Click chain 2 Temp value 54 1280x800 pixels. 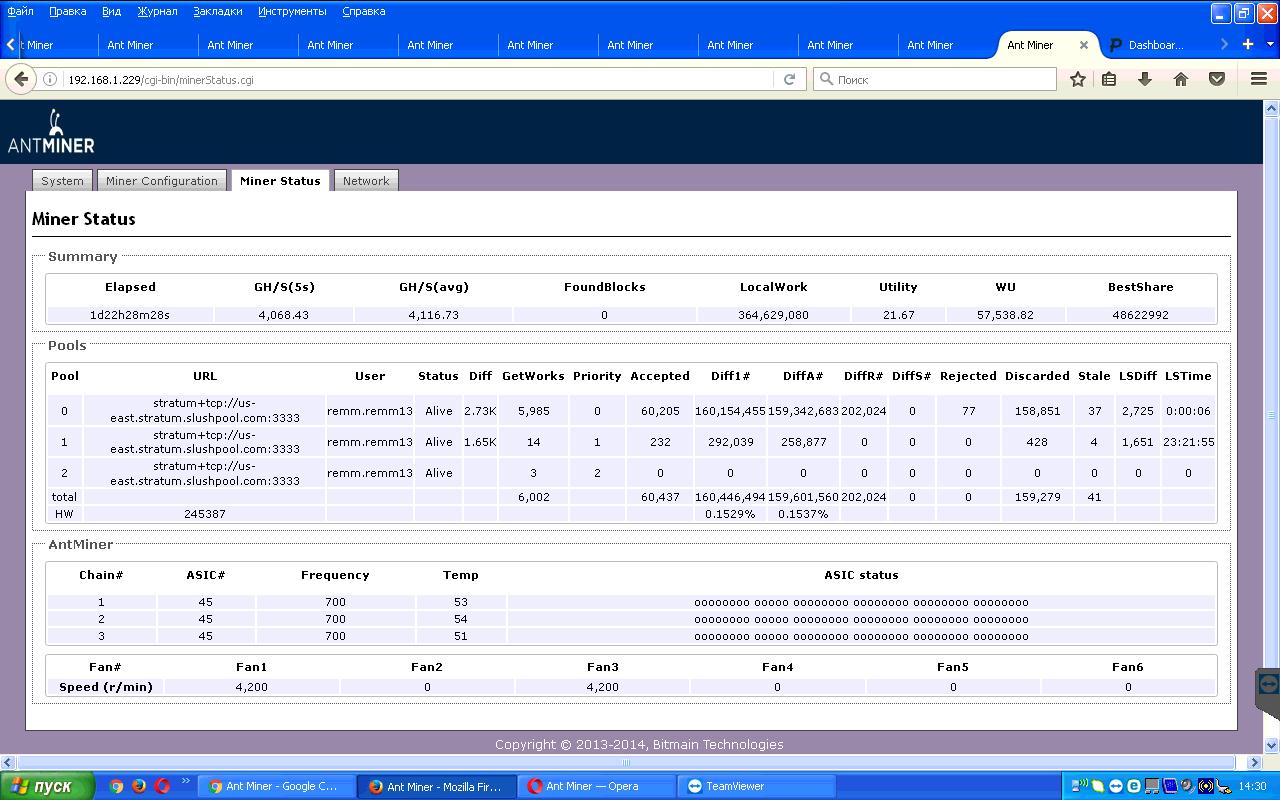pos(461,619)
